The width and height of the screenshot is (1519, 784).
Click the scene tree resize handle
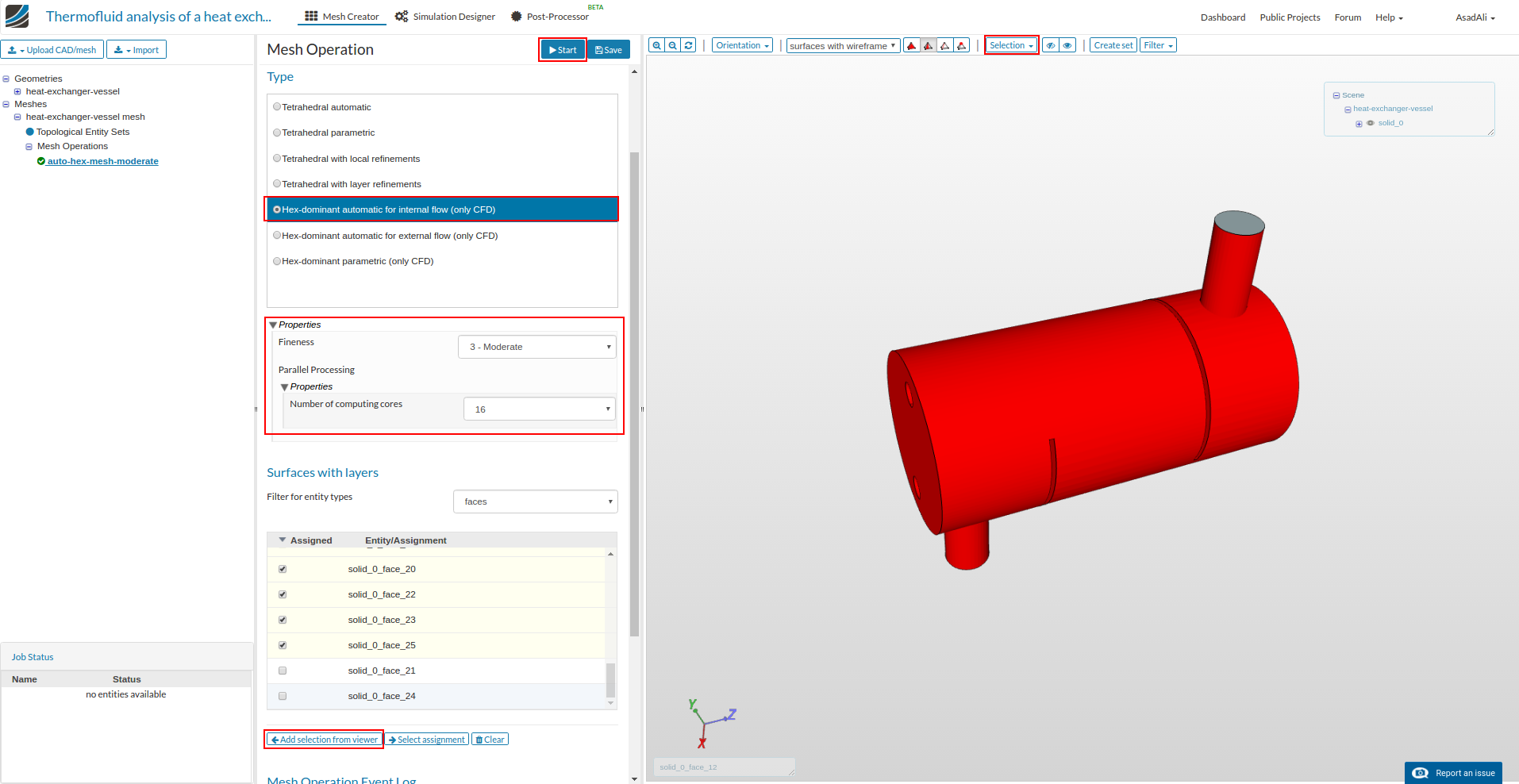tap(1490, 132)
